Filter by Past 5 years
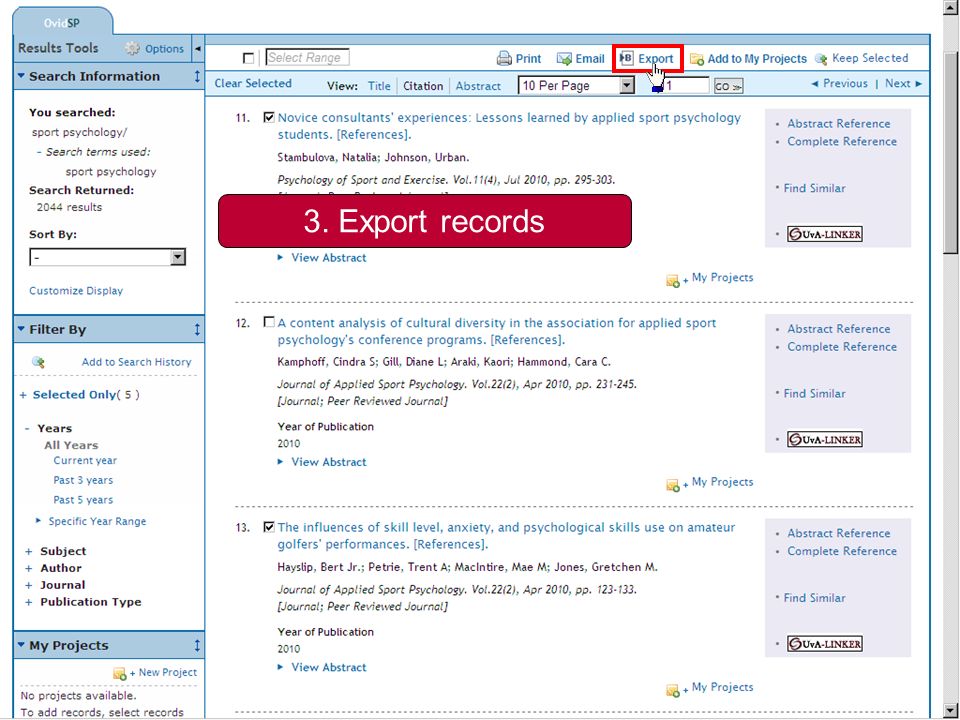Image resolution: width=960 pixels, height=720 pixels. (x=83, y=500)
